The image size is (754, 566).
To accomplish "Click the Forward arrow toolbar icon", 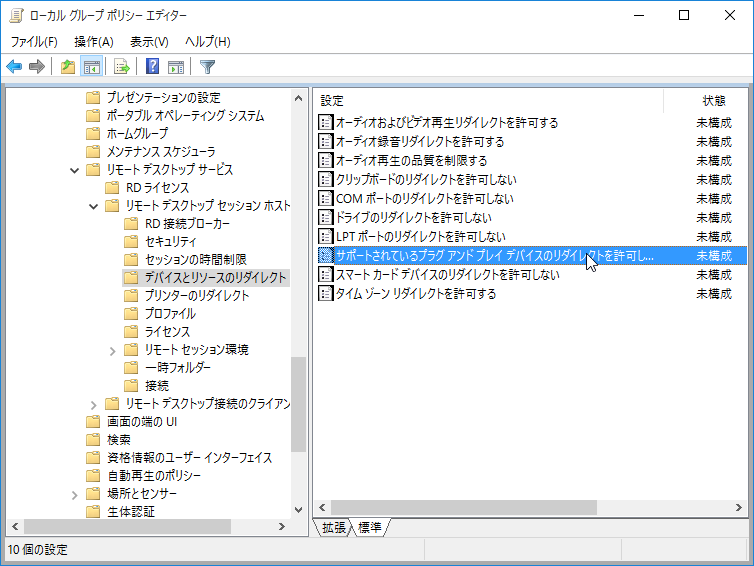I will (x=37, y=66).
